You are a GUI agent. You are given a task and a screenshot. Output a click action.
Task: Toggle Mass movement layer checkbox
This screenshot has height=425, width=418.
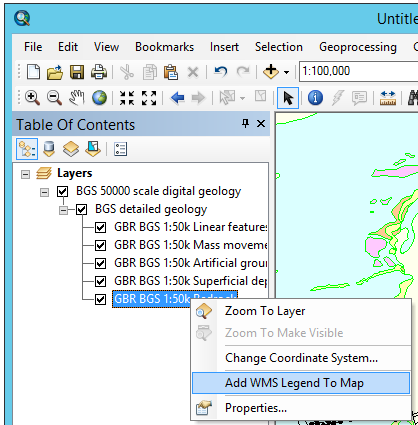pos(100,246)
